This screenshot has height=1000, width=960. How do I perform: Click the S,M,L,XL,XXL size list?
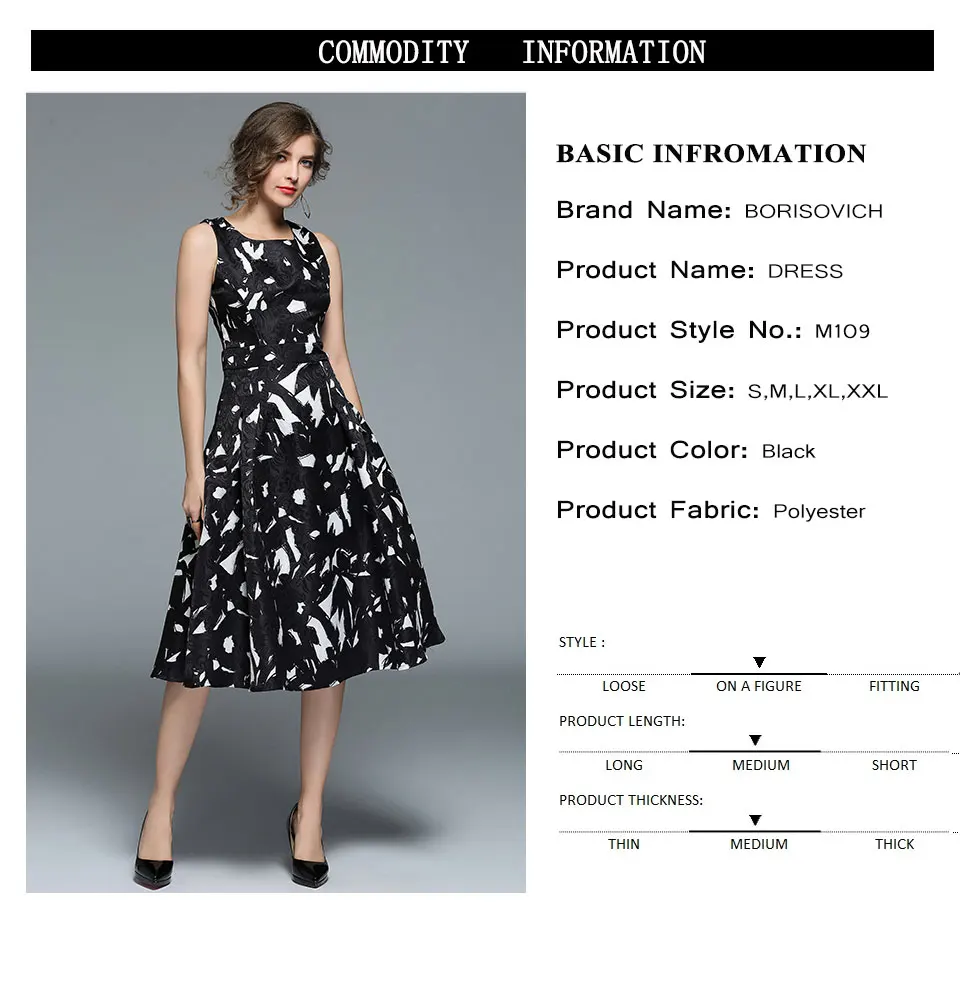(x=818, y=391)
